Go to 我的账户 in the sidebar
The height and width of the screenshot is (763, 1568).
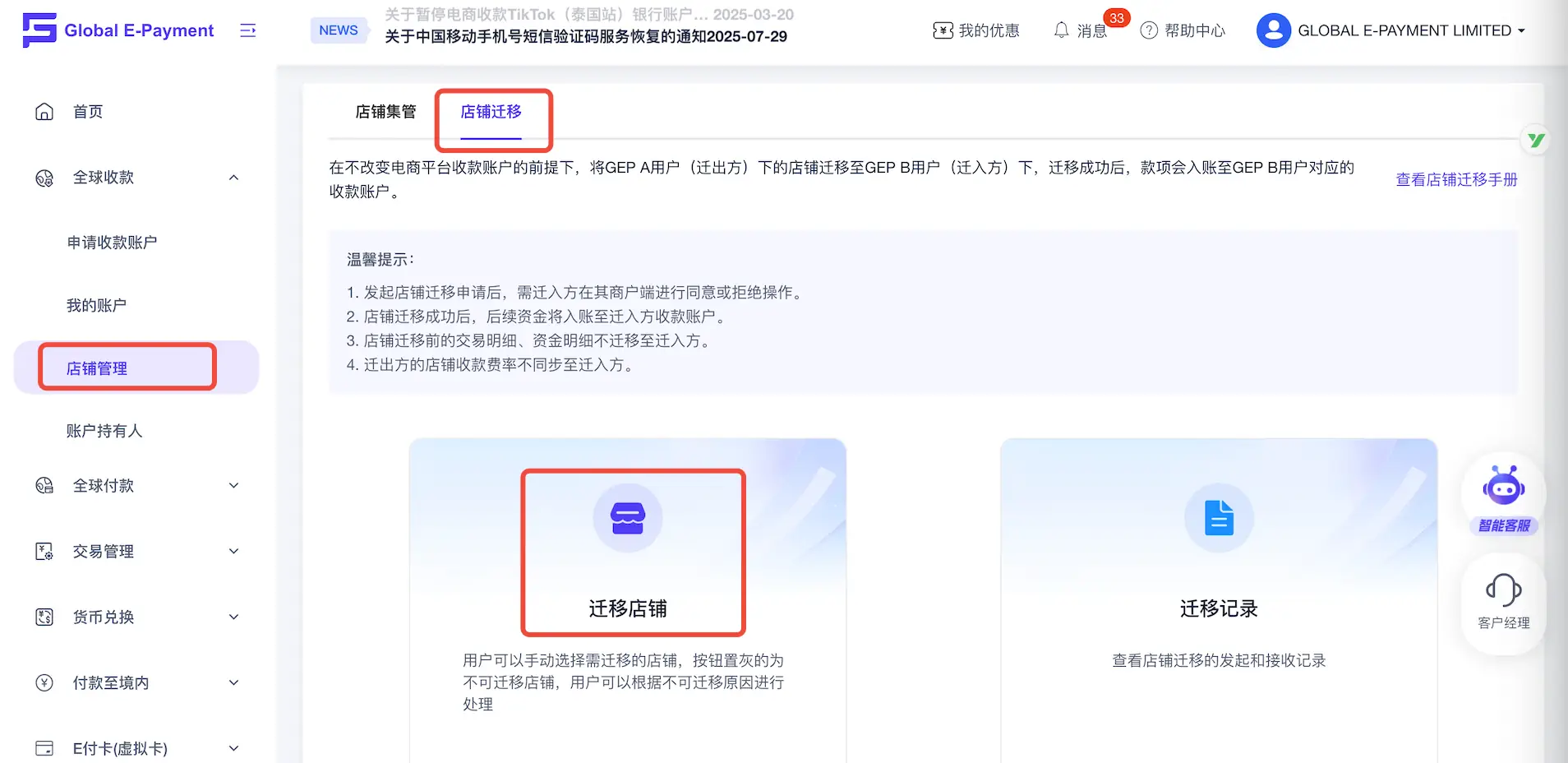tap(96, 306)
